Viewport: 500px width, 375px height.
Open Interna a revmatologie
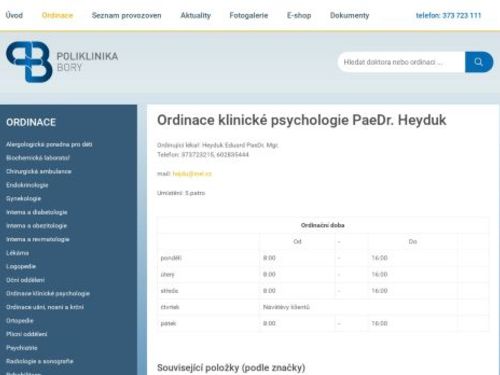click(x=38, y=239)
